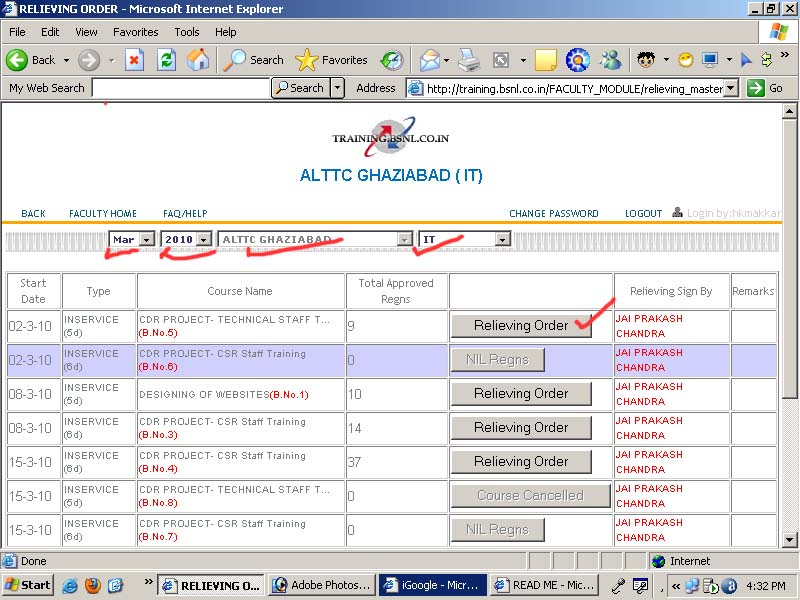
Task: Open the Search magnifier toolbar icon
Action: pos(235,60)
